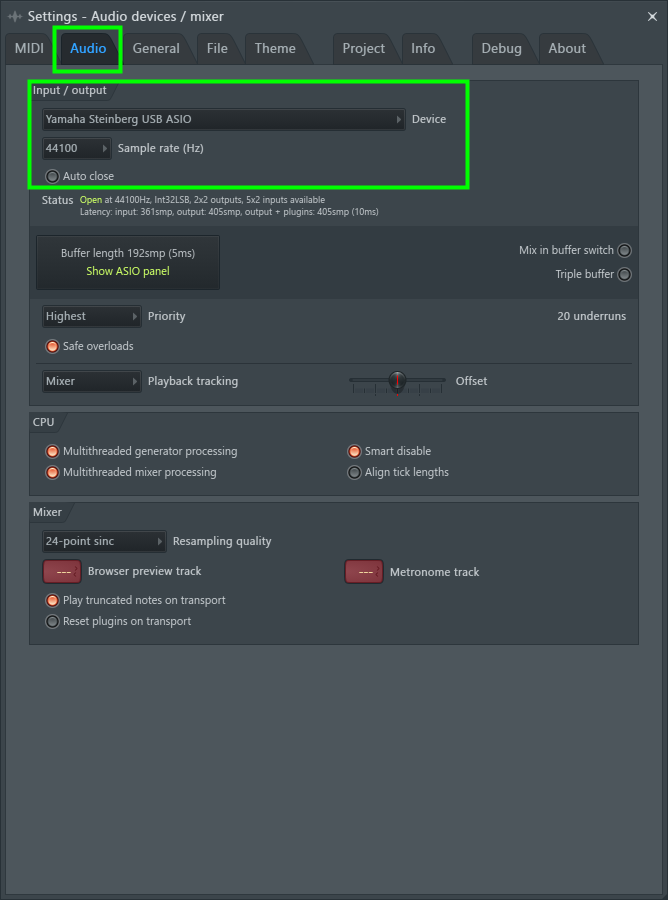Open the 44100 sample rate dropdown
The image size is (668, 900).
point(77,149)
